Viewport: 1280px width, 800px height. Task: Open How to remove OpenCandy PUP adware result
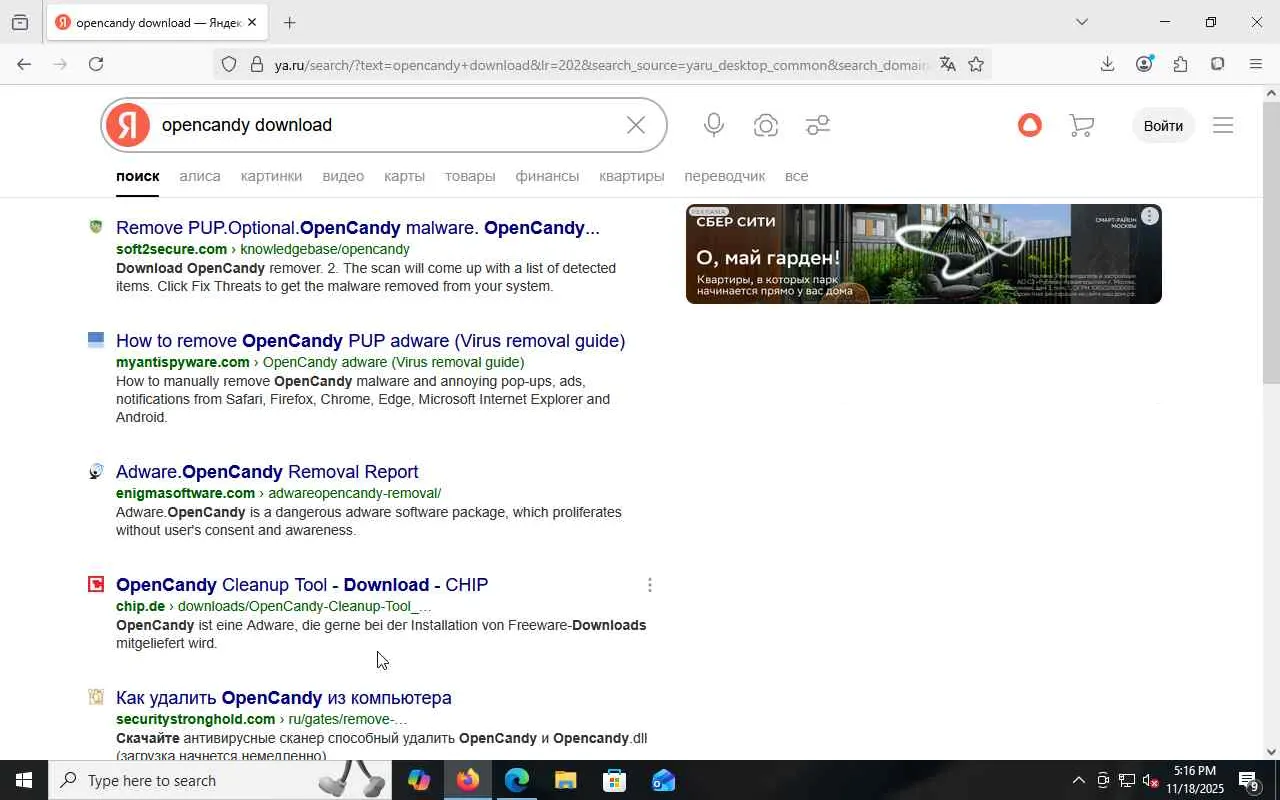pos(370,341)
